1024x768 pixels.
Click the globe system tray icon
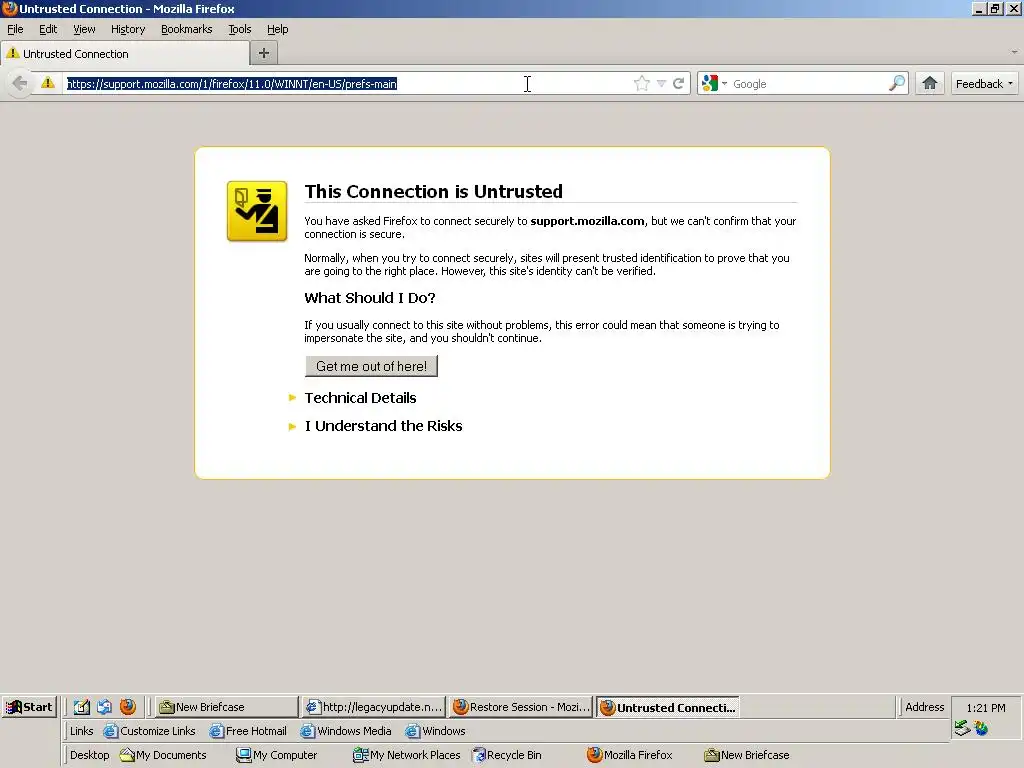(x=981, y=728)
